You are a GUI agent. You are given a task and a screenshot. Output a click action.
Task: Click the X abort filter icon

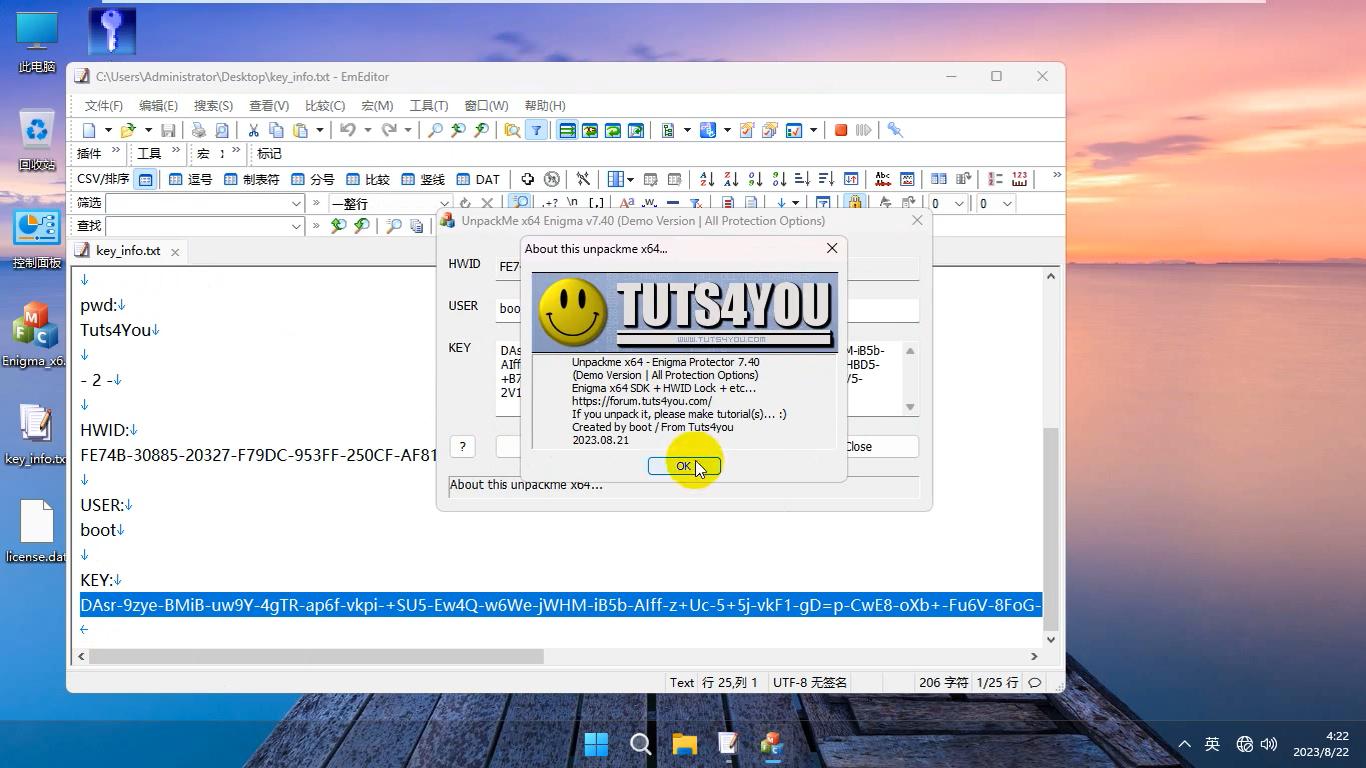point(487,203)
